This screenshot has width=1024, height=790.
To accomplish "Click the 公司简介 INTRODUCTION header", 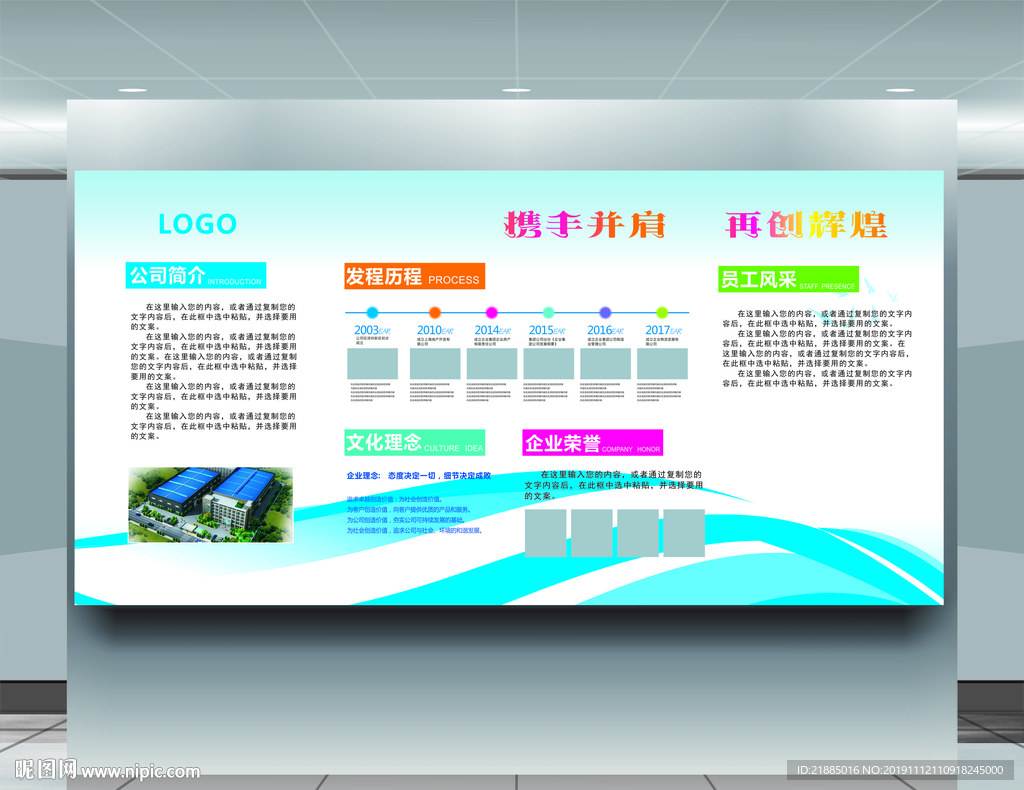I will (196, 276).
